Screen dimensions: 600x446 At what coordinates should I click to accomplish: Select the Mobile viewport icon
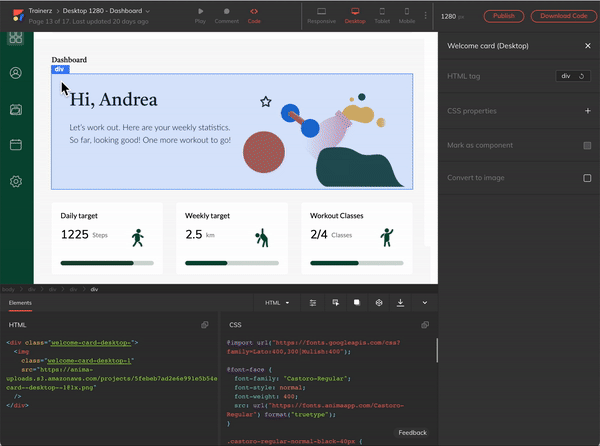point(407,12)
